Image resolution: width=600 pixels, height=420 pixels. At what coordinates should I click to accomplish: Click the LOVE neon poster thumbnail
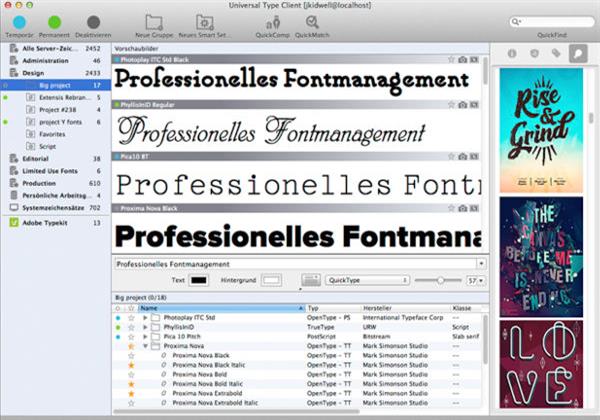pos(541,364)
